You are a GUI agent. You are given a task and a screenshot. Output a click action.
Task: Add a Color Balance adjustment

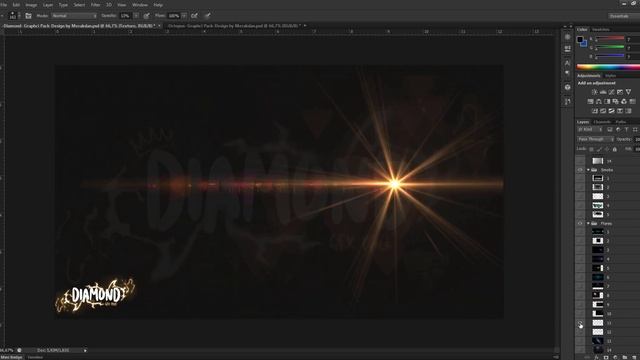[599, 101]
